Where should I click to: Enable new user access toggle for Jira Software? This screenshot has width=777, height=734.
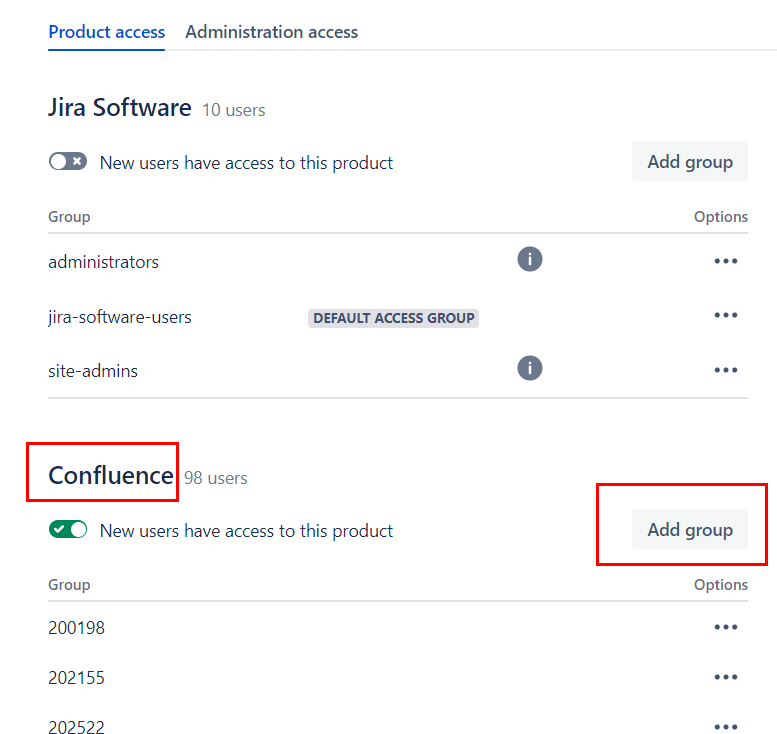click(68, 162)
